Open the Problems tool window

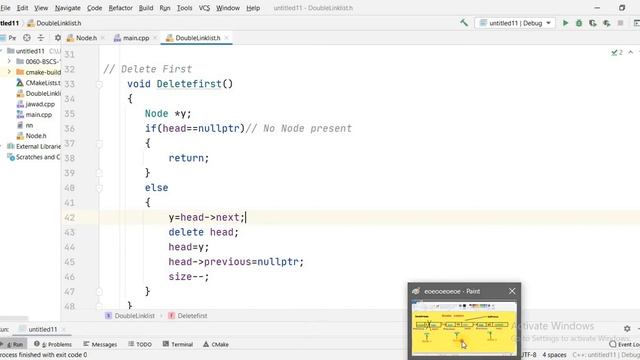point(53,344)
